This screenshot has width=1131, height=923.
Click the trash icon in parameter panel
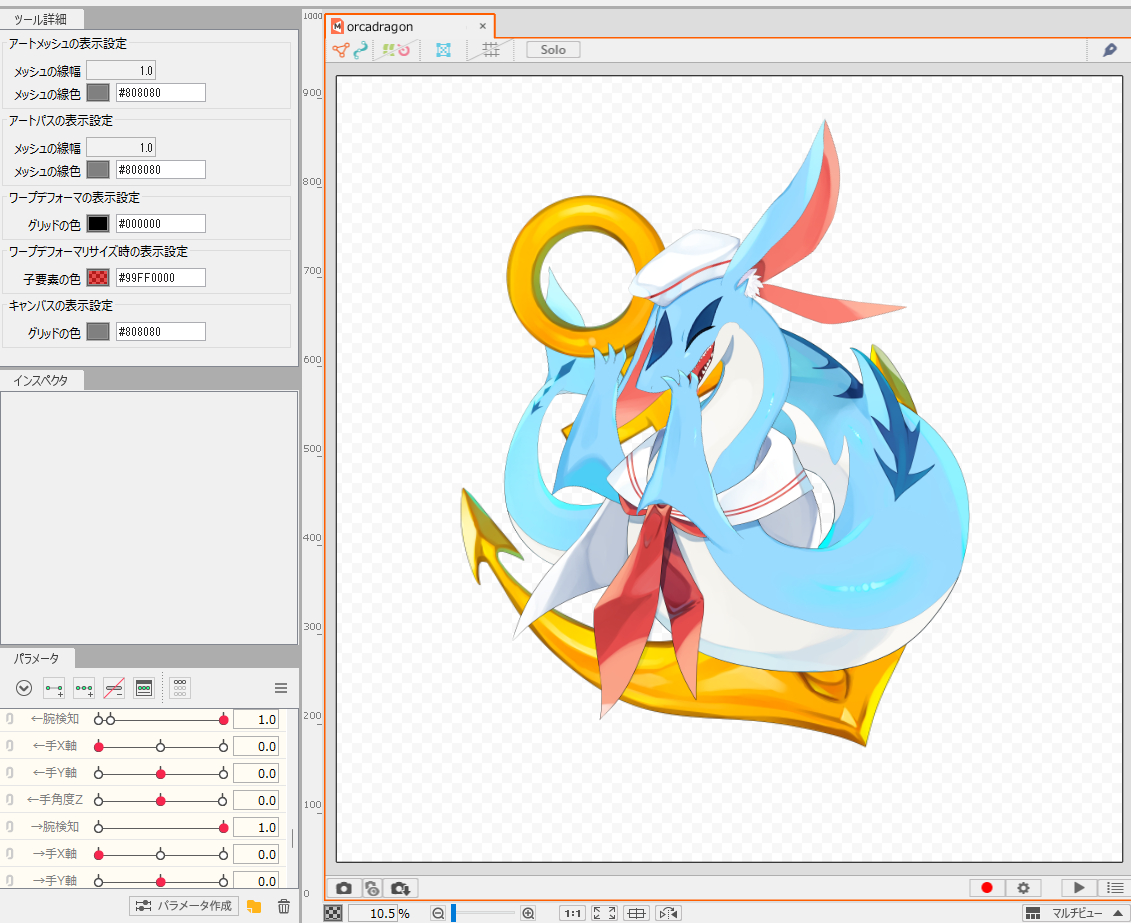coord(284,906)
